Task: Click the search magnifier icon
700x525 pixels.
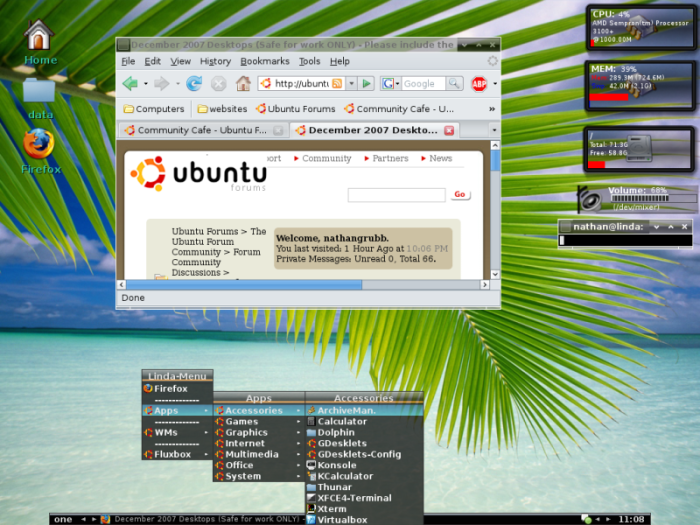Action: pos(454,83)
